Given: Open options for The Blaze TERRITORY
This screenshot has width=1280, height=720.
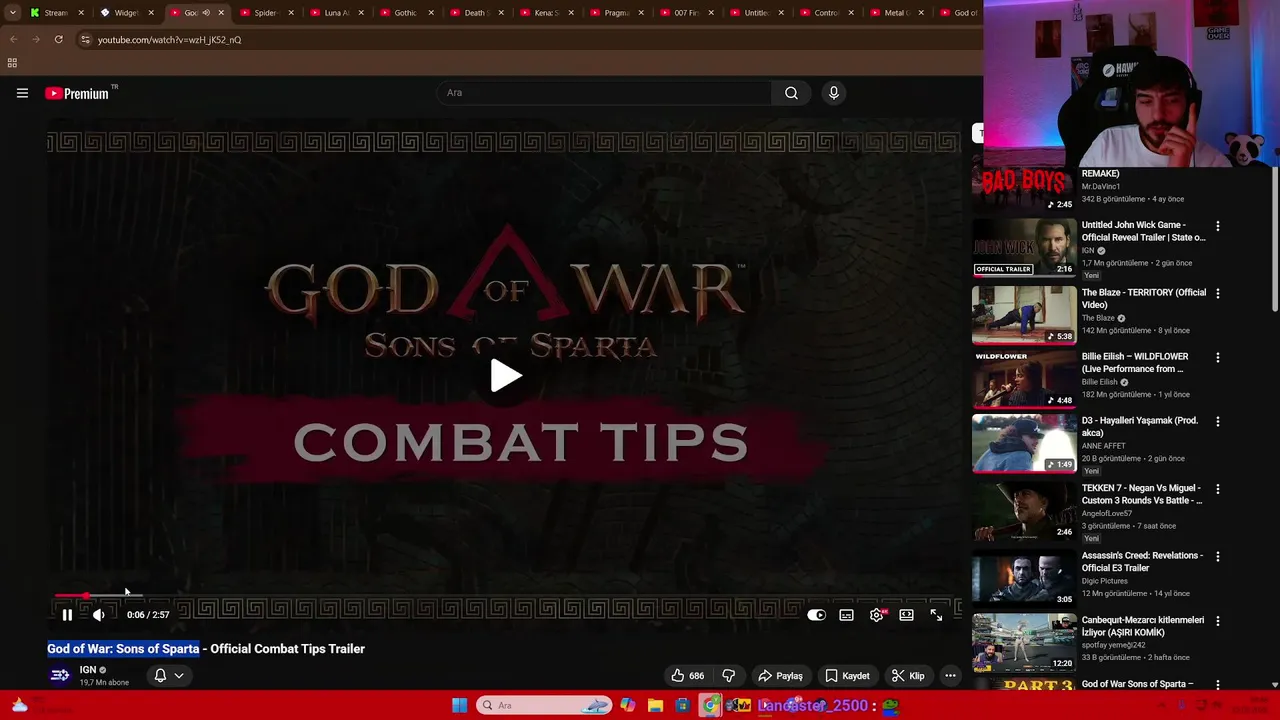Looking at the screenshot, I should 1217,293.
